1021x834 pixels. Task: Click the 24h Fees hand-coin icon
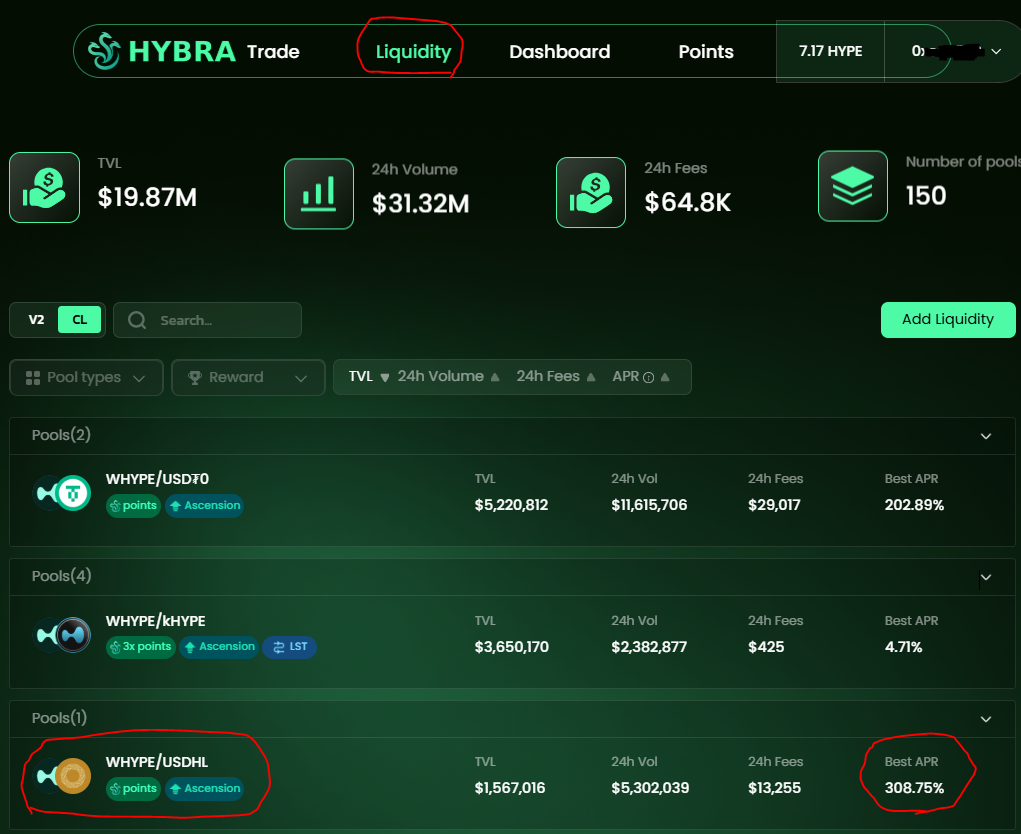[591, 193]
